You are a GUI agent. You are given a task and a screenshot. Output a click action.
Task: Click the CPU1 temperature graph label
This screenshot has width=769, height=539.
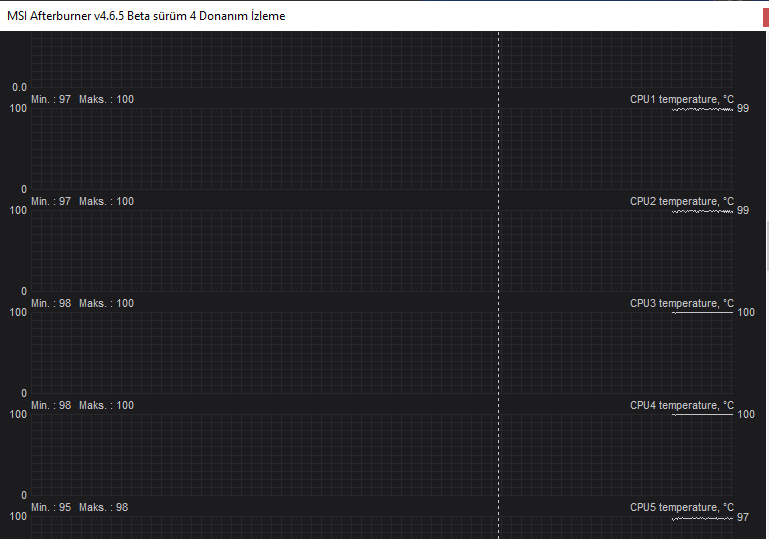(x=682, y=100)
